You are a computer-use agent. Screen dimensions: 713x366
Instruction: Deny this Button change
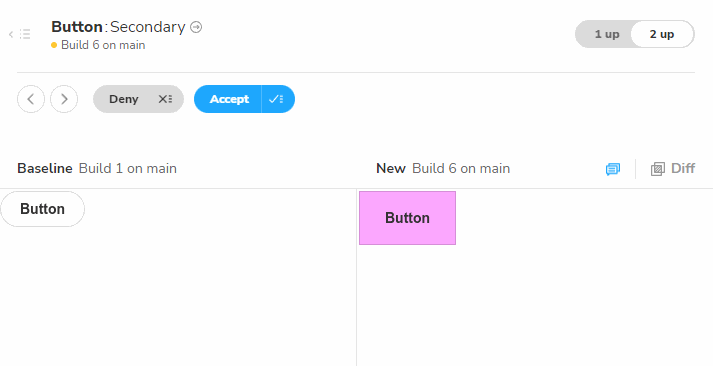point(124,99)
